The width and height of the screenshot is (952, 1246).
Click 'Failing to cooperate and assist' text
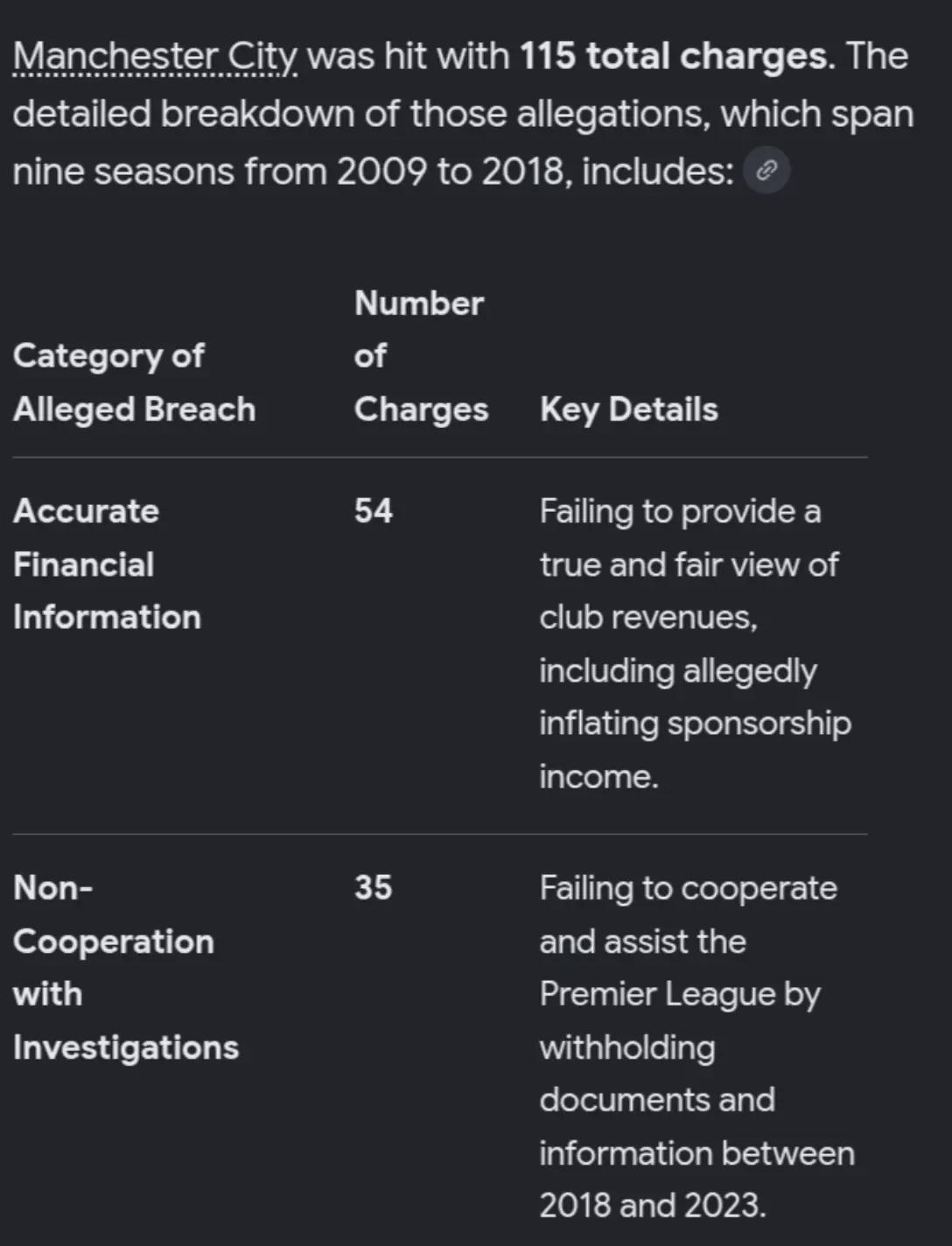tap(688, 914)
